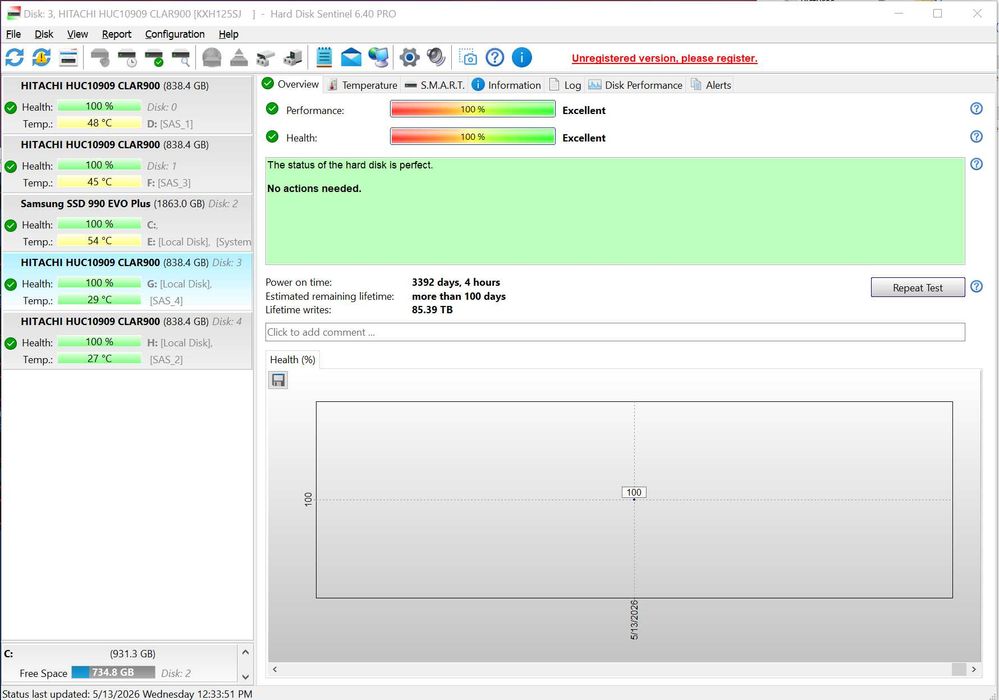Click the globe and monitor toolbar icon
The width and height of the screenshot is (999, 700).
click(378, 57)
